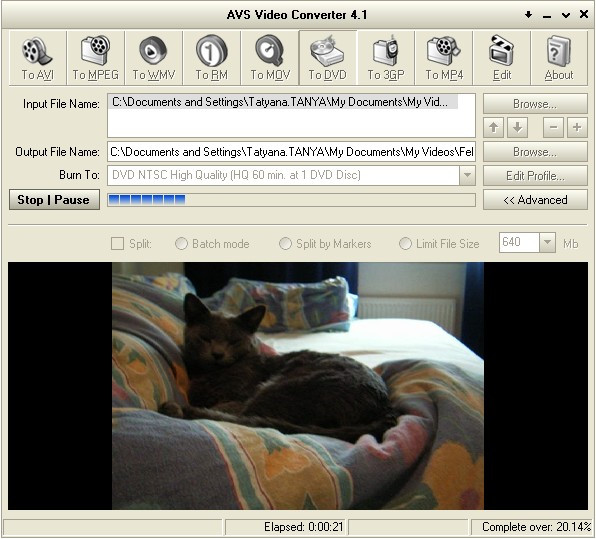Move input file down with arrow

click(517, 127)
